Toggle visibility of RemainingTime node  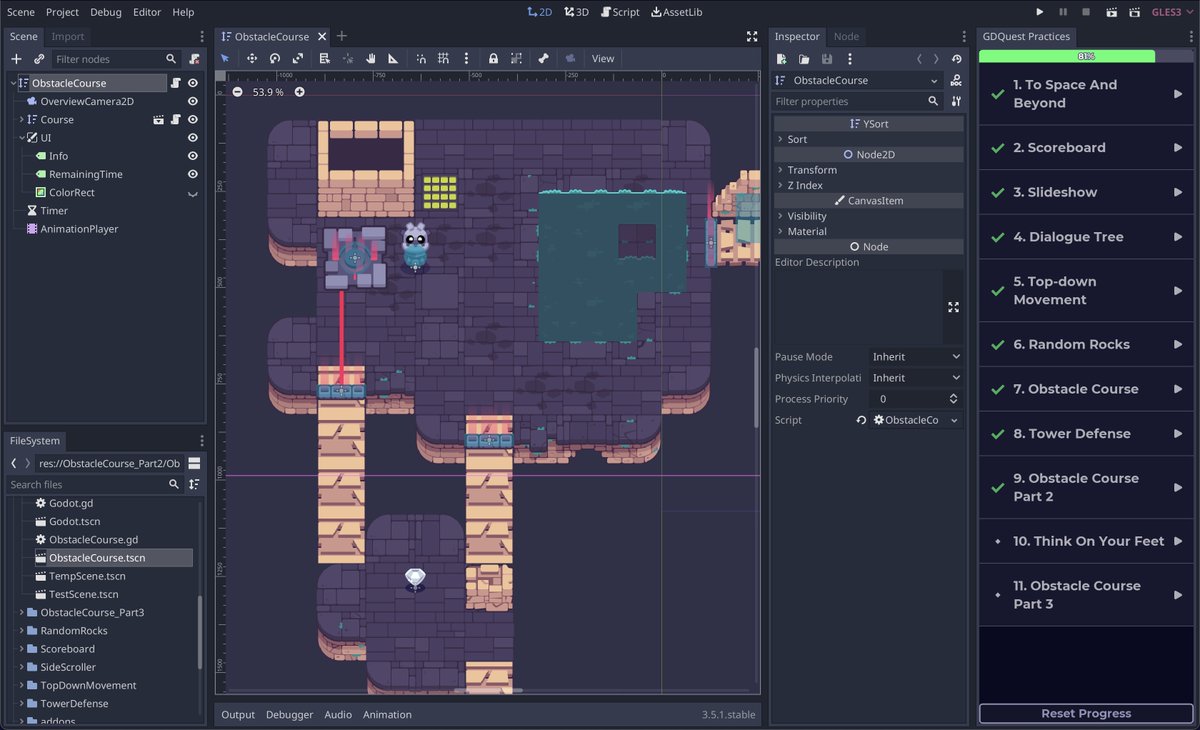[193, 174]
